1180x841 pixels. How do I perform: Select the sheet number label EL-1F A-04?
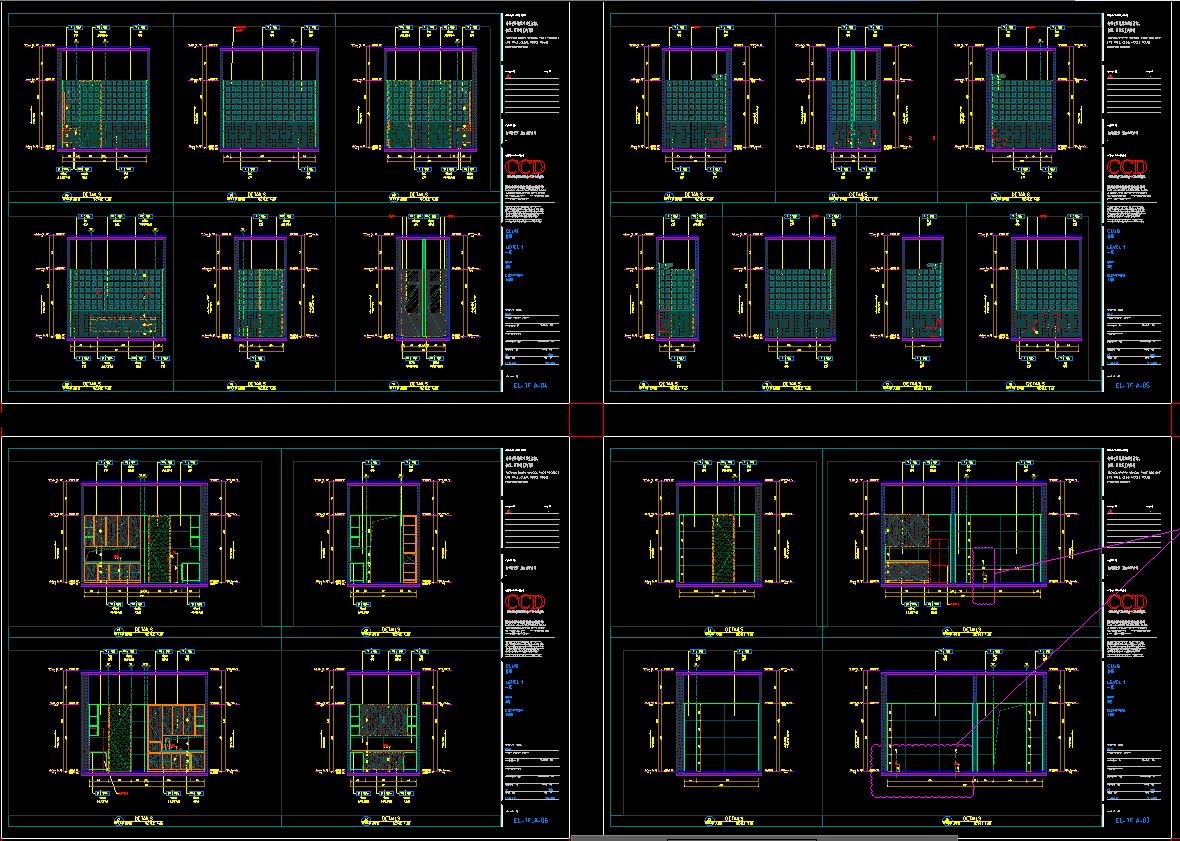531,385
